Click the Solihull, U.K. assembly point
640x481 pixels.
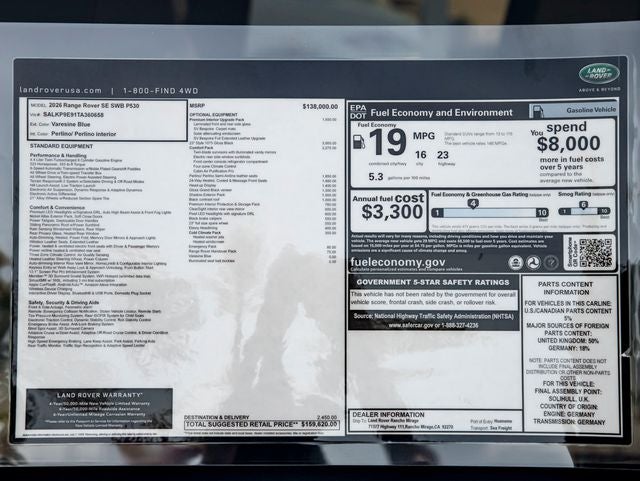(x=568, y=399)
